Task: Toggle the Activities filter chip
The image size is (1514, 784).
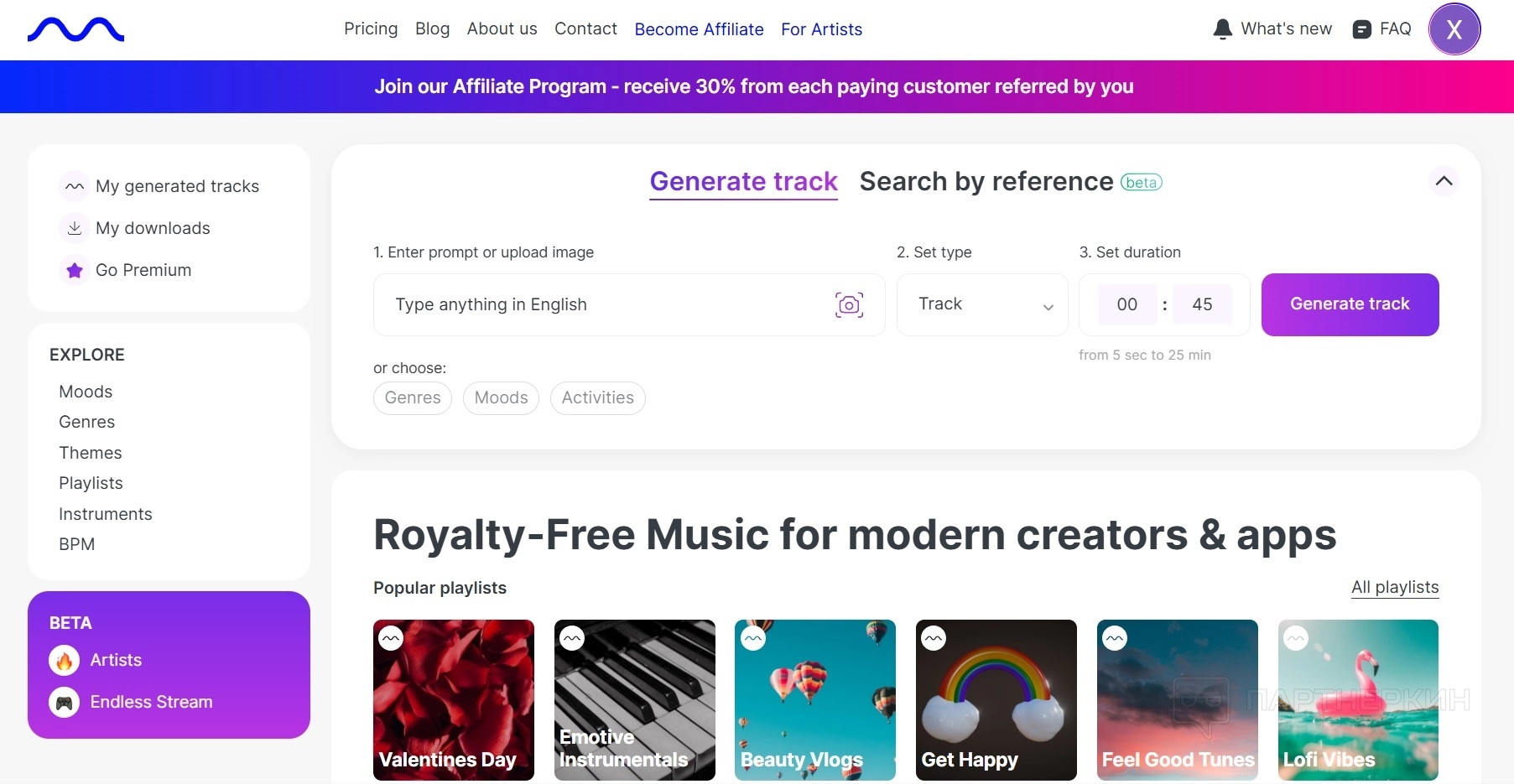Action: click(597, 398)
